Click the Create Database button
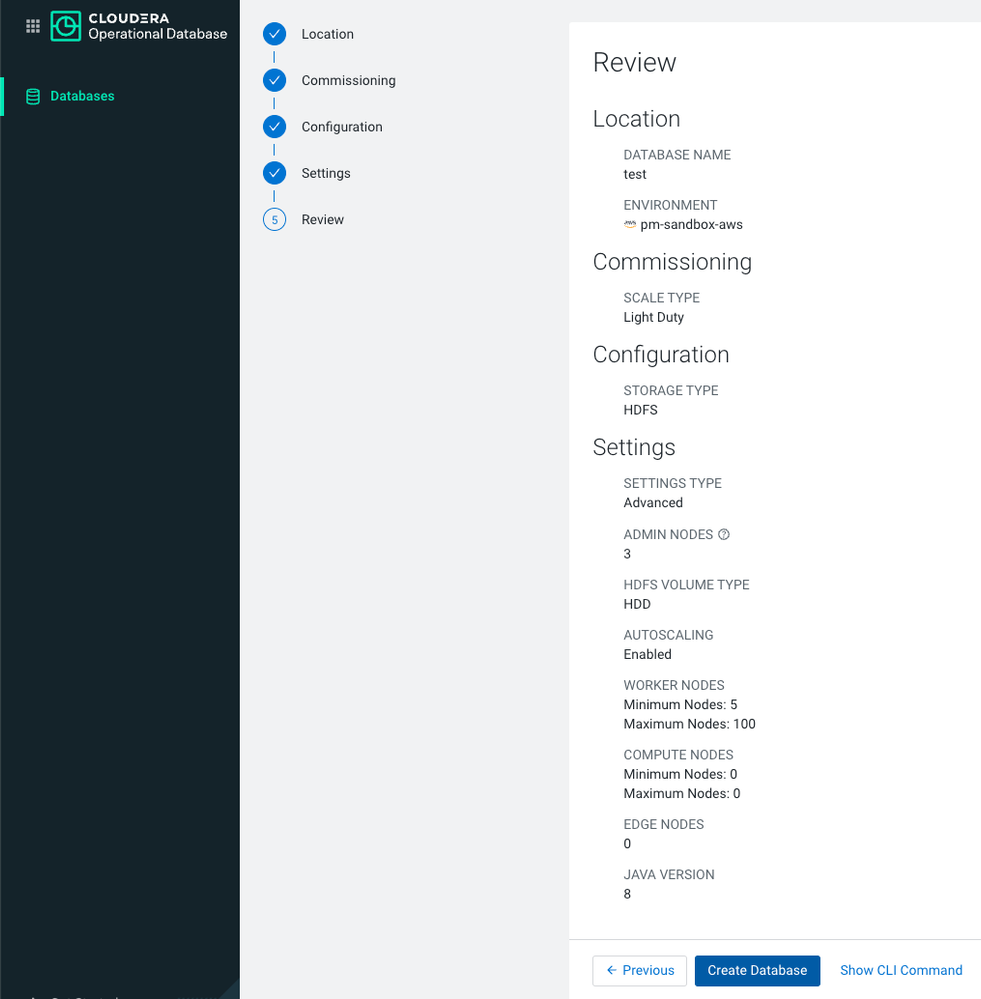This screenshot has height=999, width=981. [757, 970]
